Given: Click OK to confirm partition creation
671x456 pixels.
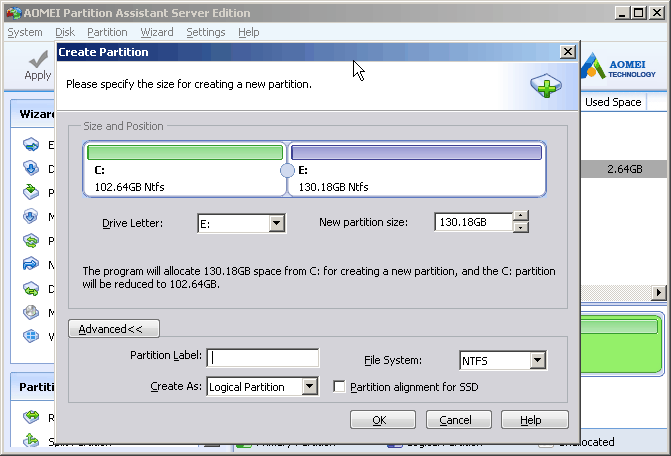Looking at the screenshot, I should 383,420.
